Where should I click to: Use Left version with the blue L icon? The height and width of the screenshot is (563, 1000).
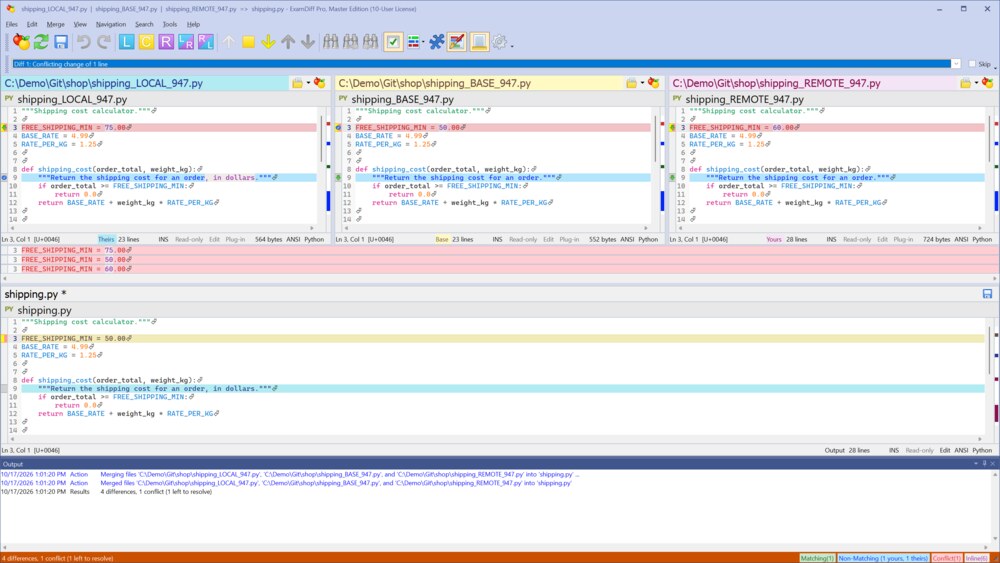pyautogui.click(x=126, y=42)
